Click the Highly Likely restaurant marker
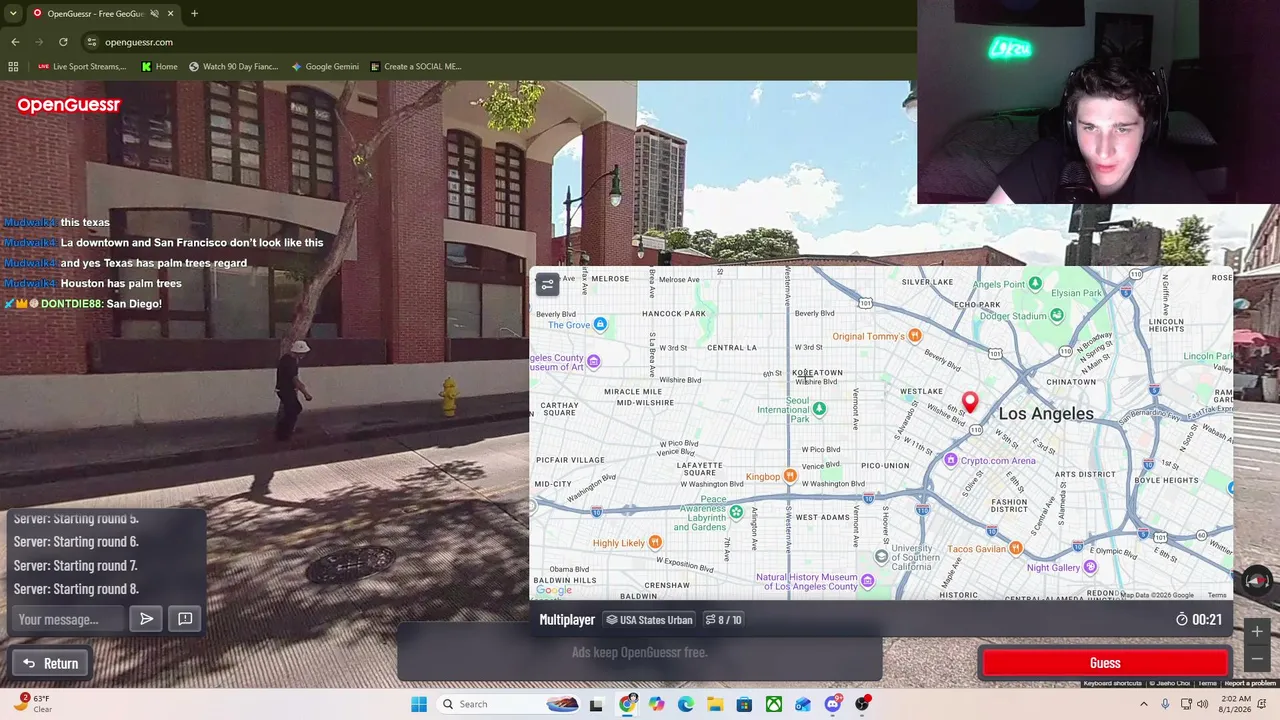1280x720 pixels. click(x=655, y=542)
